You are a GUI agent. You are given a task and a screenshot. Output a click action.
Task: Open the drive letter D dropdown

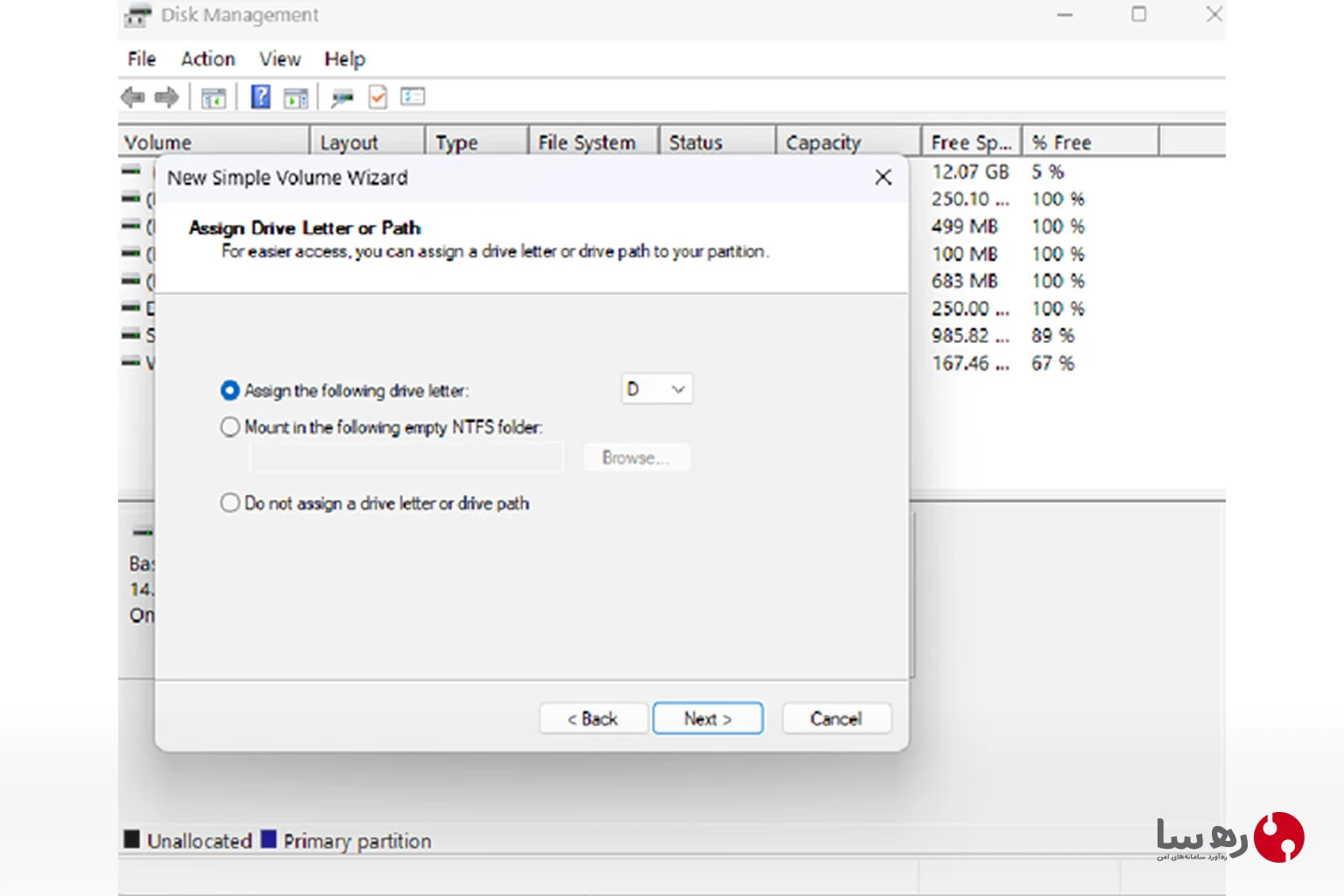click(x=656, y=389)
